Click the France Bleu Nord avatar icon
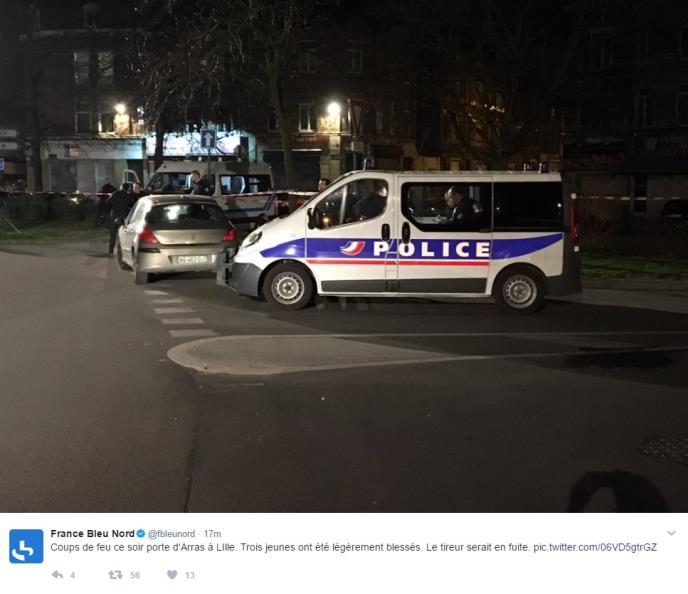 (26, 546)
